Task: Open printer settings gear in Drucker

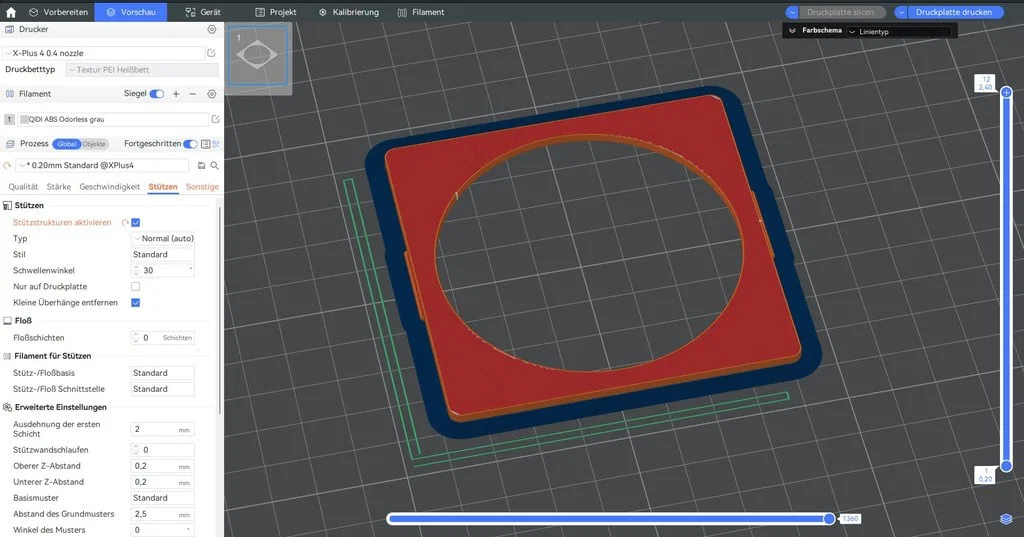Action: [212, 29]
